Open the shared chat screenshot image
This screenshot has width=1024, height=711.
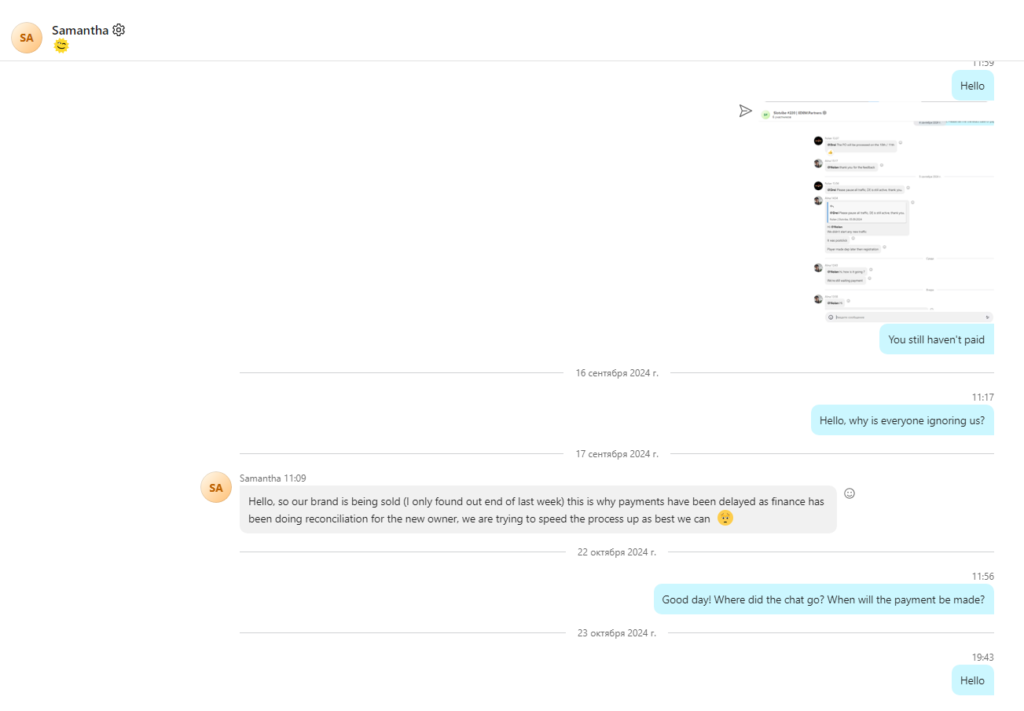(877, 211)
